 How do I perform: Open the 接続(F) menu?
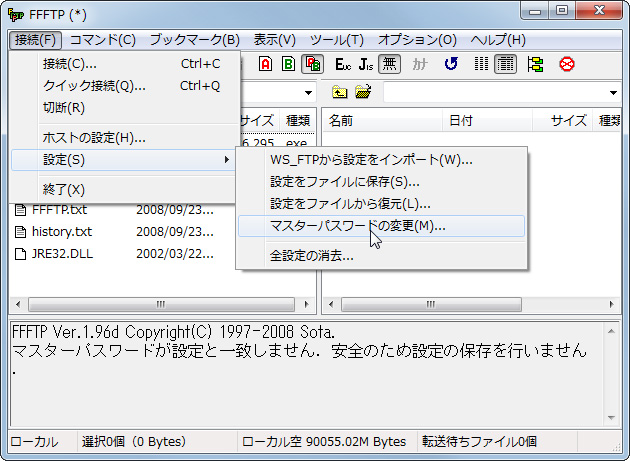click(35, 40)
